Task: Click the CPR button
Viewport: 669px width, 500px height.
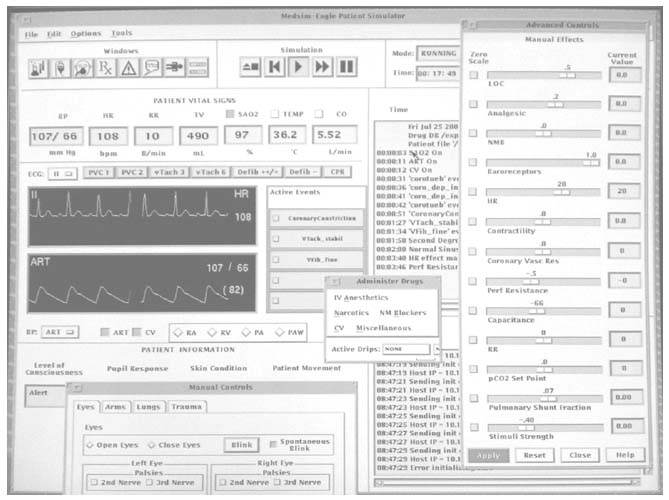Action: pos(337,172)
